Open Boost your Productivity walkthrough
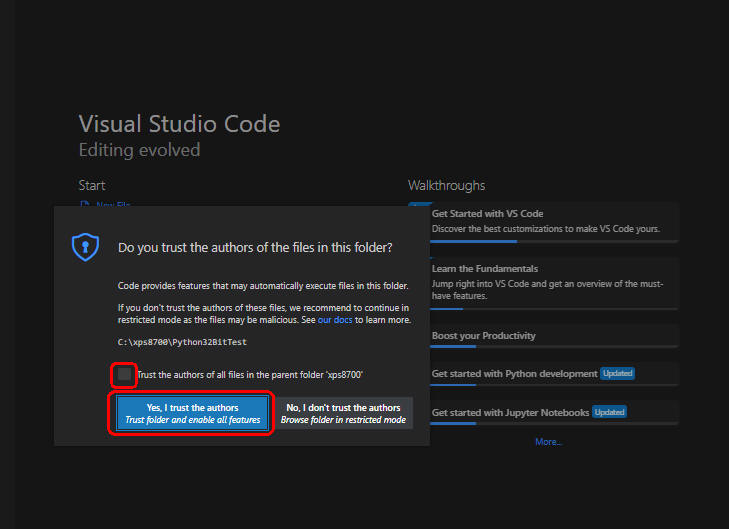Image resolution: width=729 pixels, height=529 pixels. pyautogui.click(x=554, y=336)
